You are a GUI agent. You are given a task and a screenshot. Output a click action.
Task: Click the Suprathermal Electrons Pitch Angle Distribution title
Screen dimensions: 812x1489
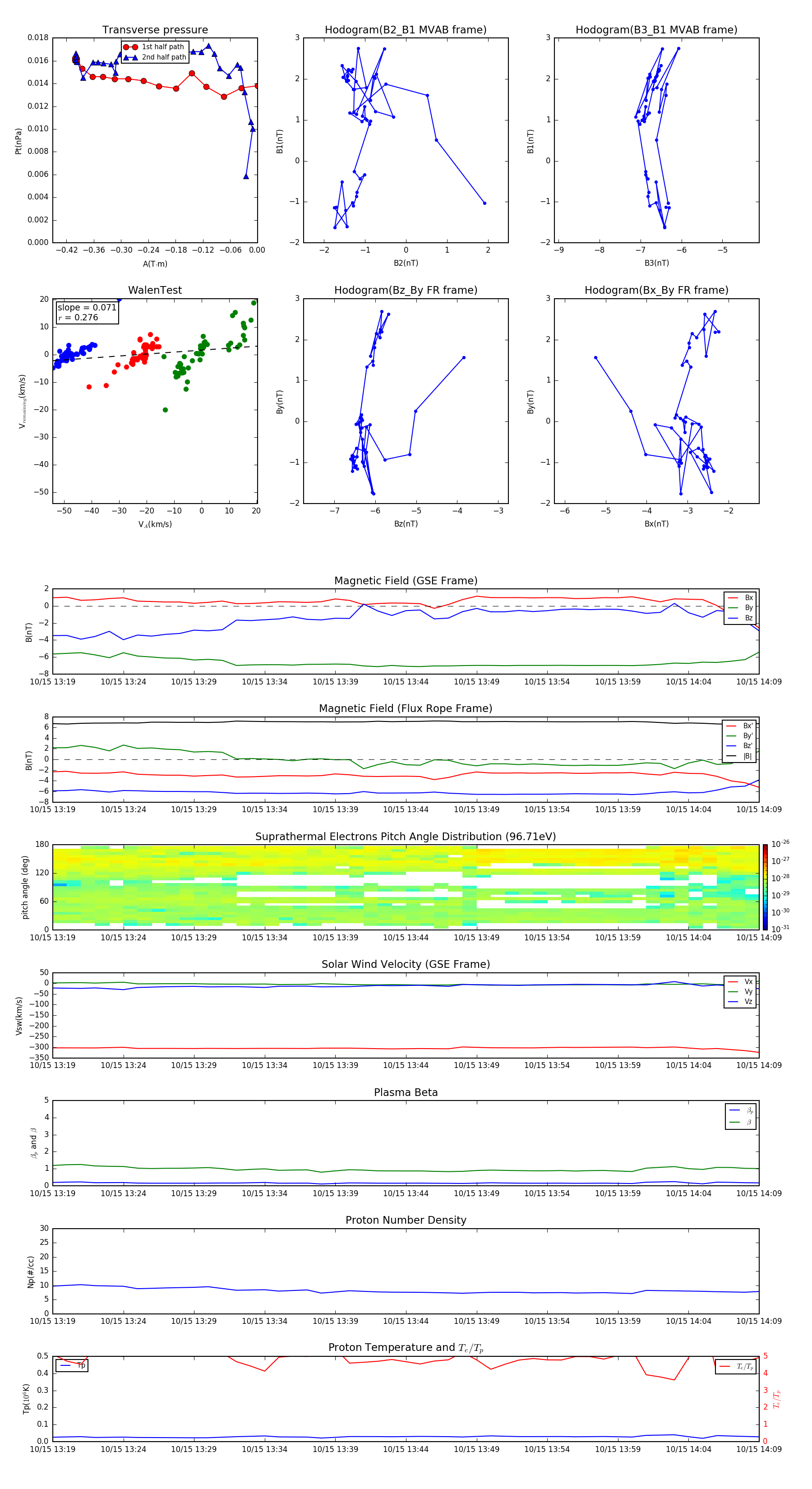point(406,837)
